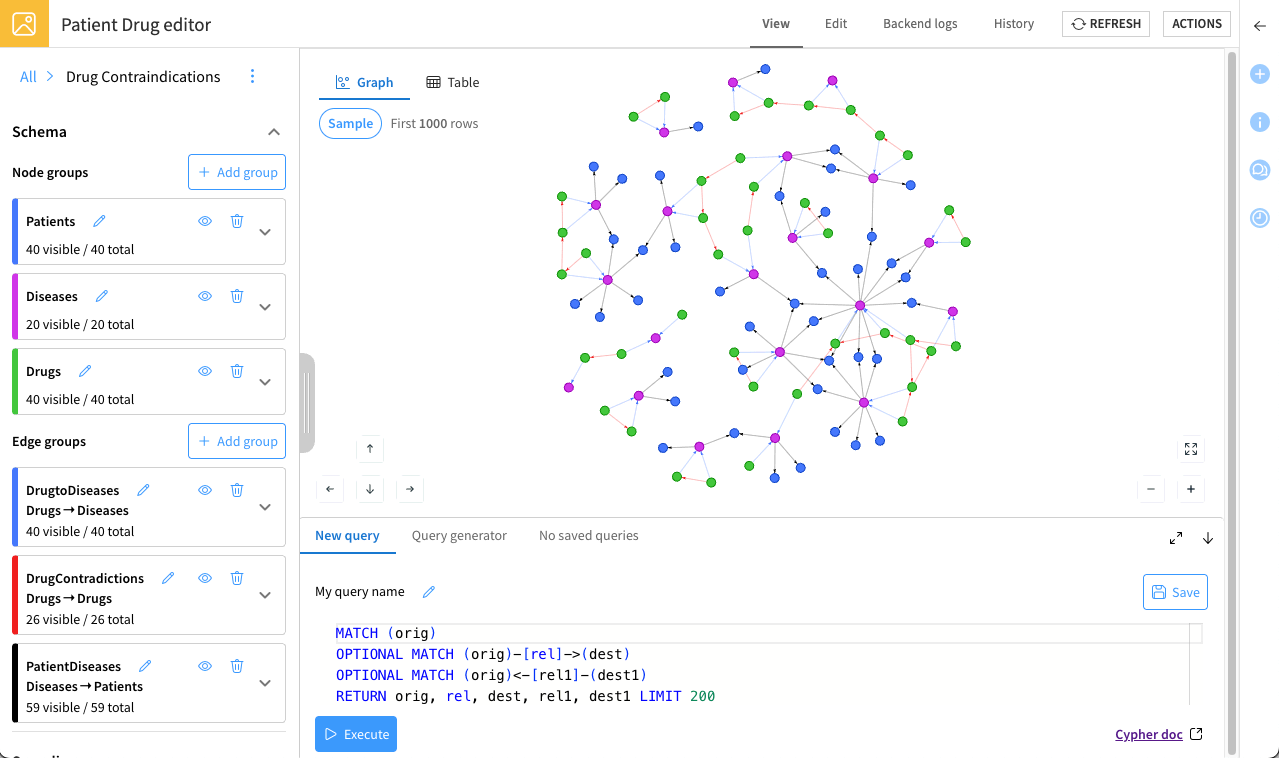
Task: Execute the Cypher query
Action: coord(356,734)
